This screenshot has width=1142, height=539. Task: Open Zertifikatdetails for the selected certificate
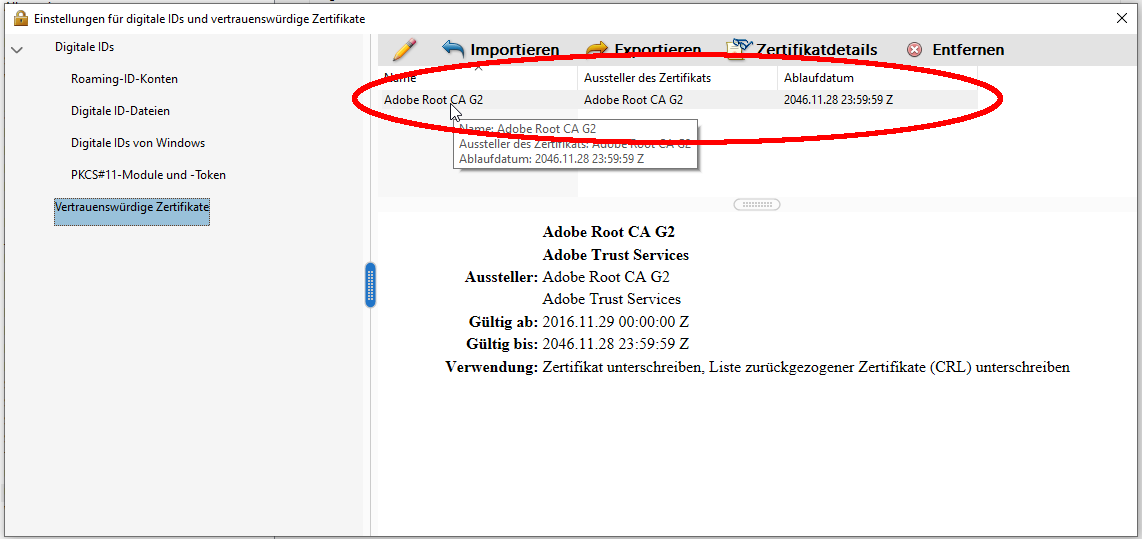802,50
